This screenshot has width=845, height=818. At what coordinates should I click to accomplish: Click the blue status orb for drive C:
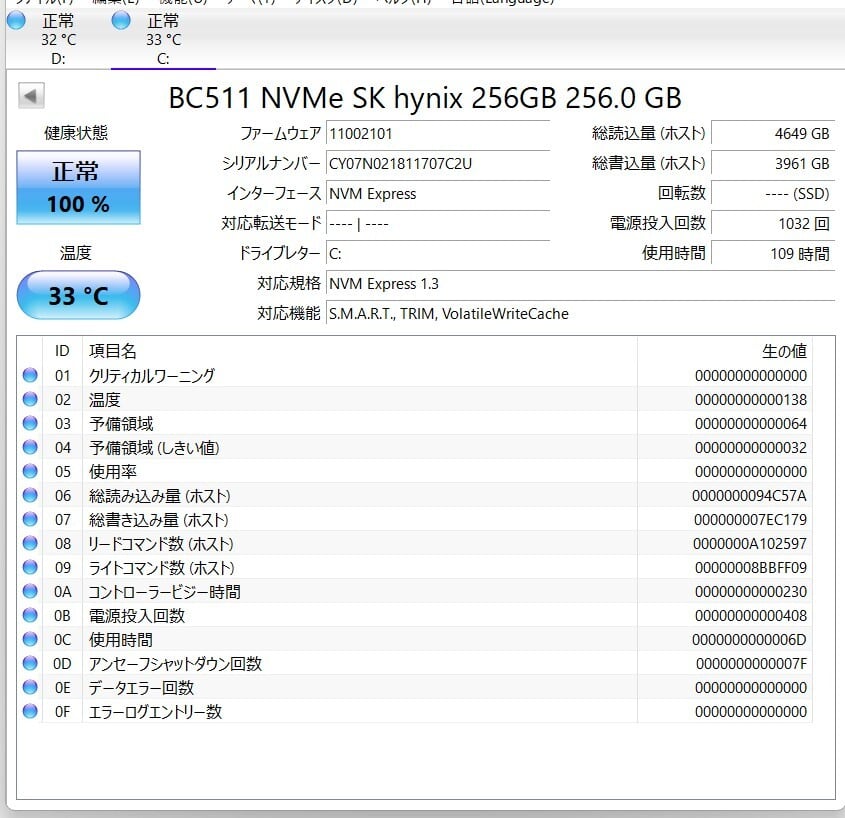(121, 21)
